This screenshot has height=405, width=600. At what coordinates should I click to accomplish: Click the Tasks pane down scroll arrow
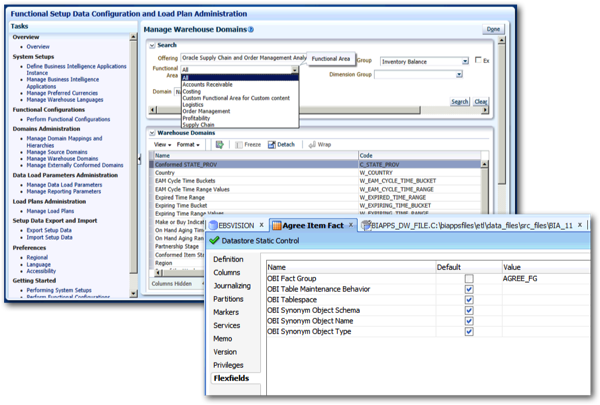133,294
